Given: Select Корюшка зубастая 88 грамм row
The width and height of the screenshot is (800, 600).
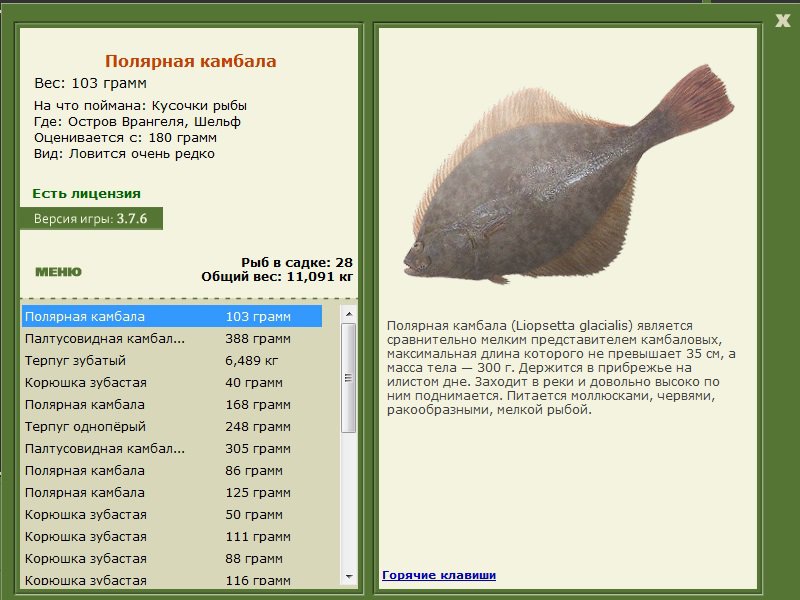Looking at the screenshot, I should pyautogui.click(x=172, y=559).
